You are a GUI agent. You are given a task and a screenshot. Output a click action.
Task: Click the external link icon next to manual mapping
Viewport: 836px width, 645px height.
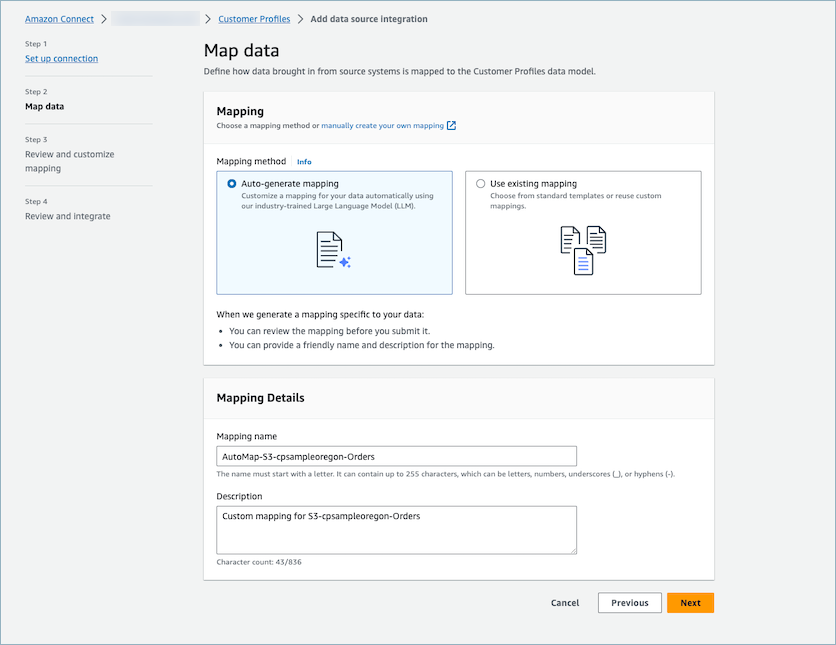(451, 125)
